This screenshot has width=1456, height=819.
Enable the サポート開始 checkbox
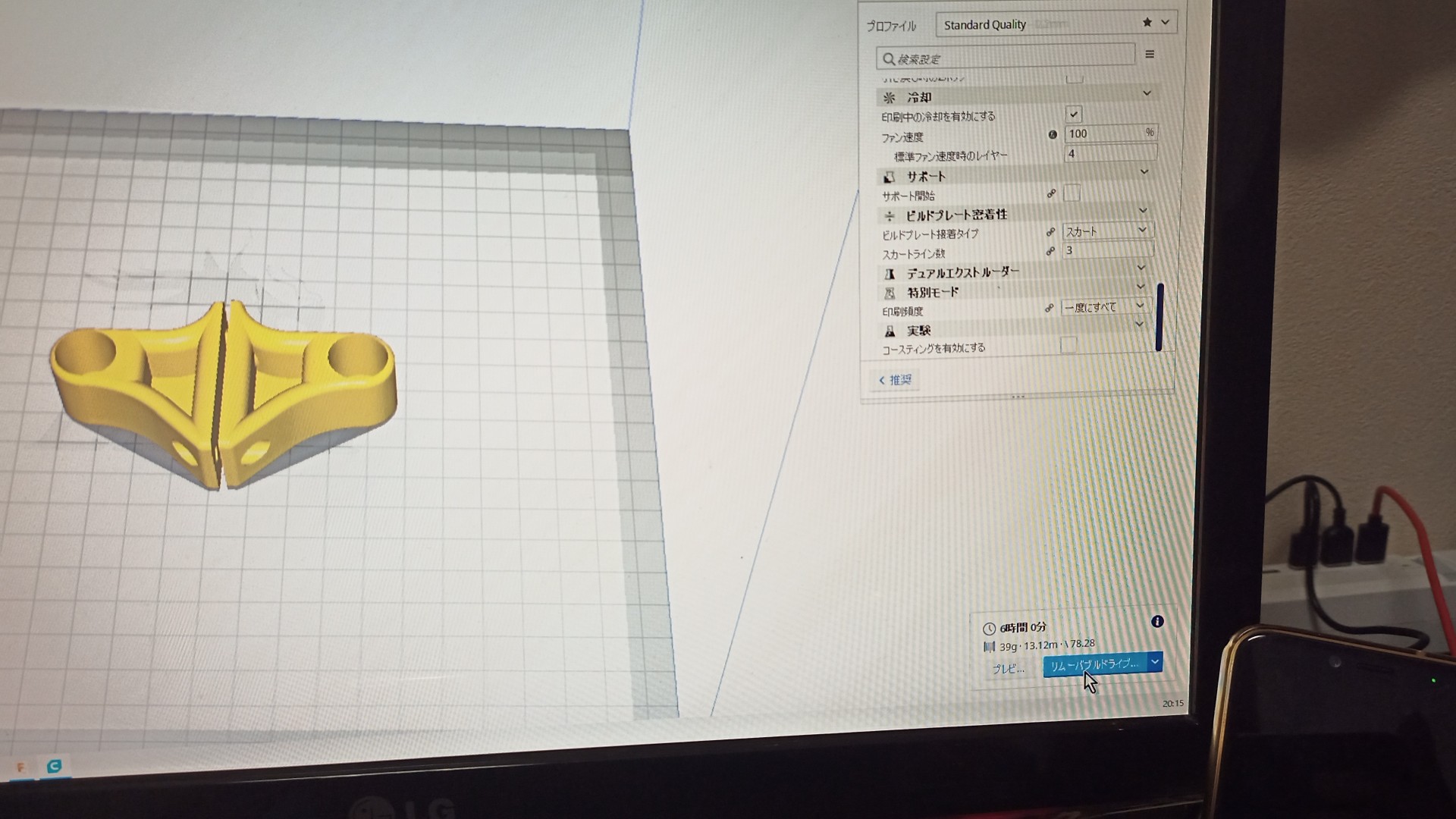1072,193
